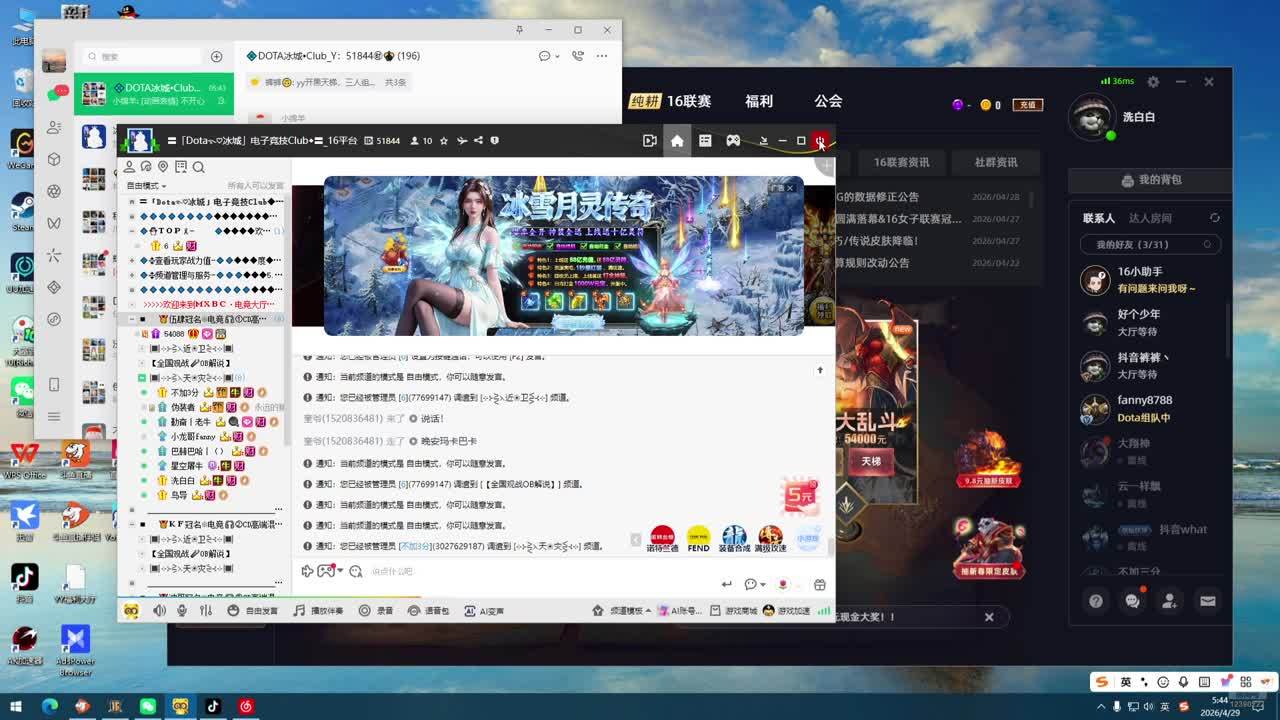Expand 我的好友 (3/31) friends group
Viewport: 1280px width, 720px height.
pyautogui.click(x=1150, y=244)
